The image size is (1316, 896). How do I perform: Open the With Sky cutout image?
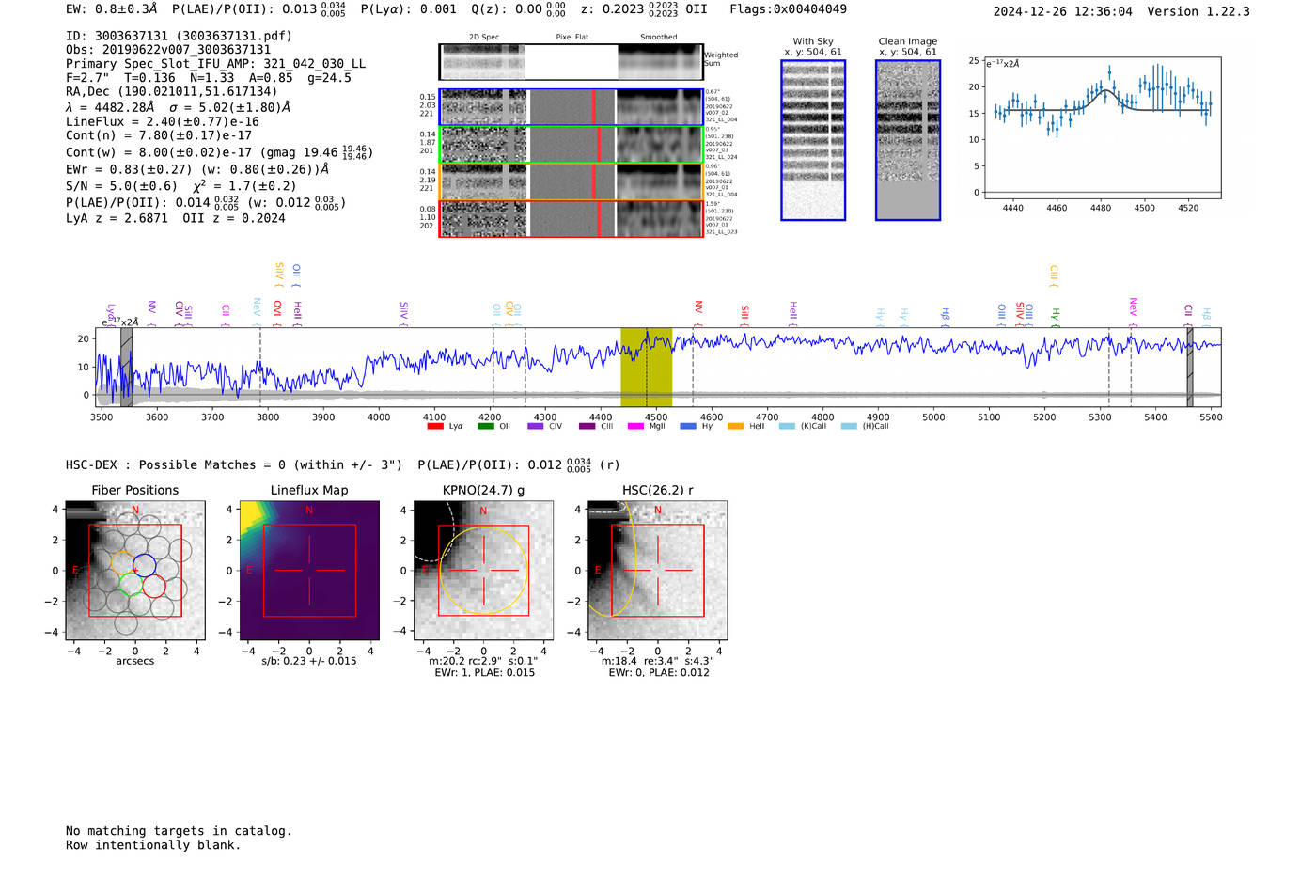(x=813, y=140)
